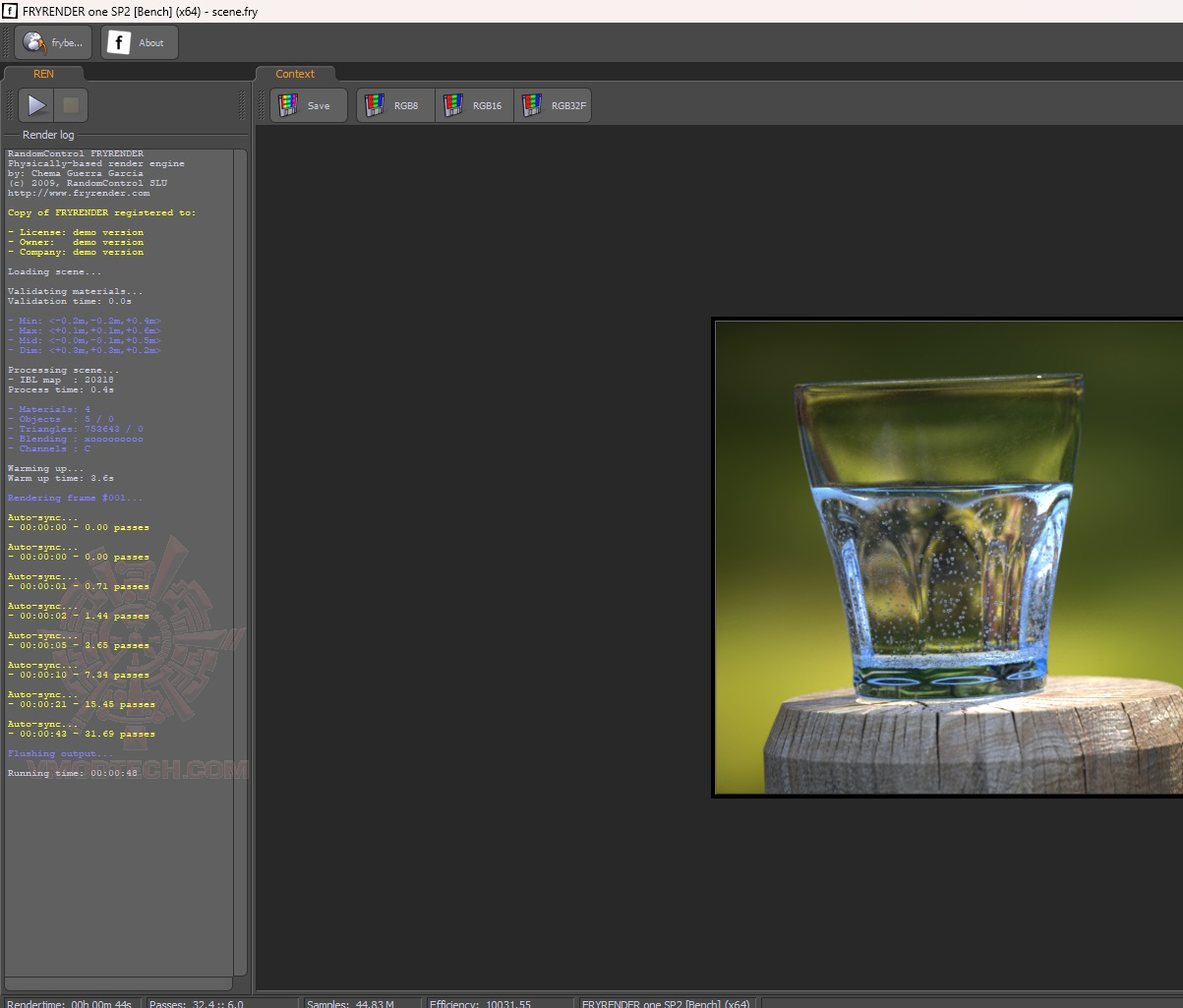Click the FRYRENDER title bar app icon
Image resolution: width=1183 pixels, height=1008 pixels.
(9, 11)
